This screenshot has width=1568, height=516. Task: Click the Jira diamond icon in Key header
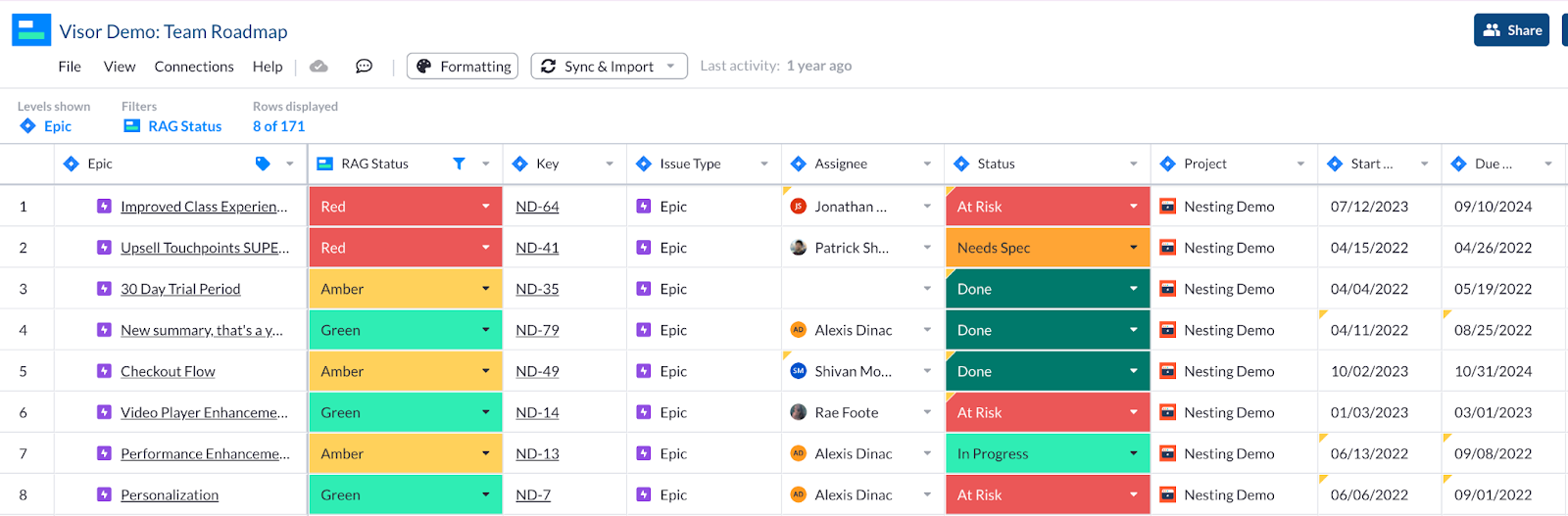(520, 164)
